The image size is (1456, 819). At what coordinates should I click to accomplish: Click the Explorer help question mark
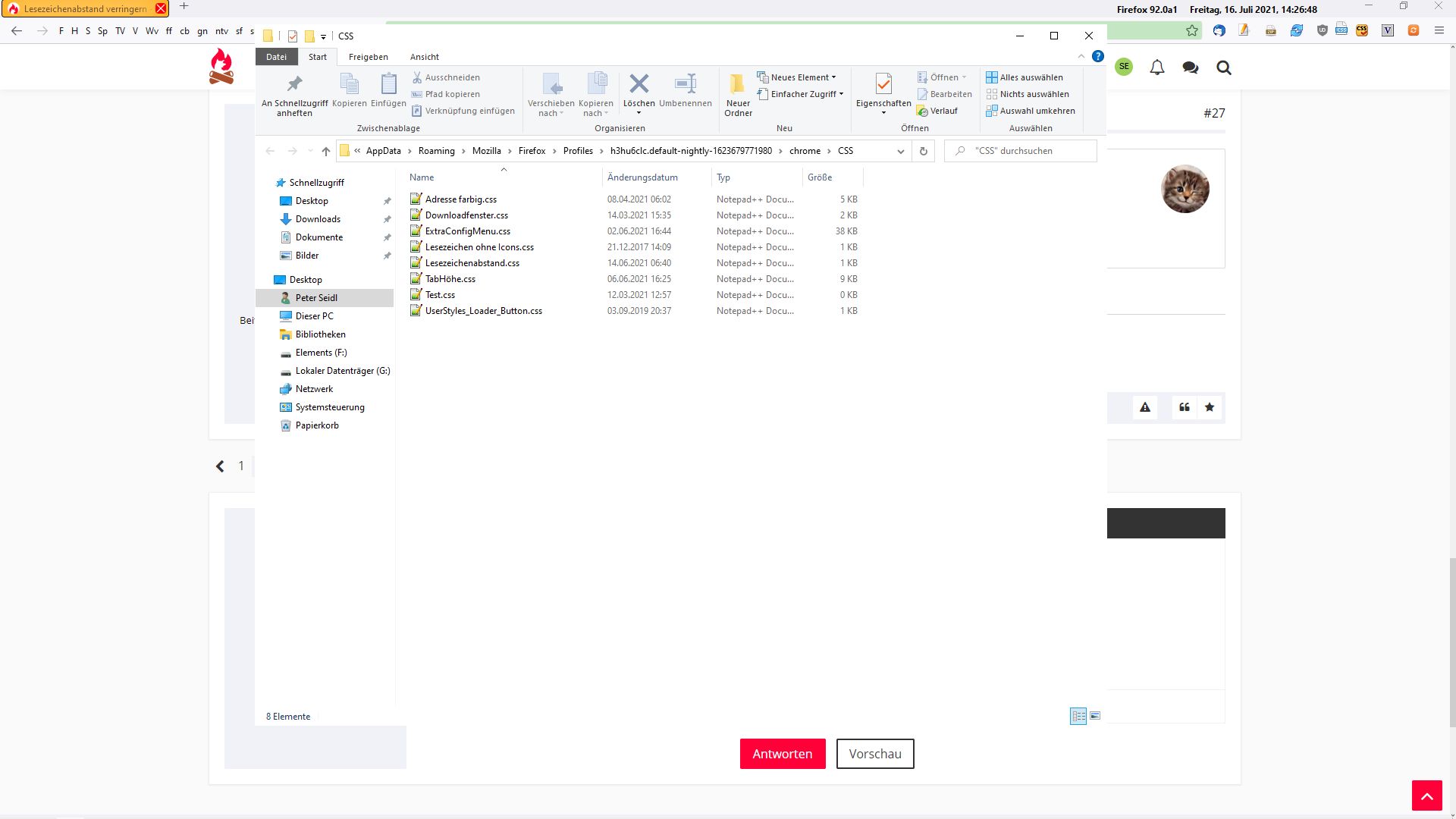(x=1097, y=56)
